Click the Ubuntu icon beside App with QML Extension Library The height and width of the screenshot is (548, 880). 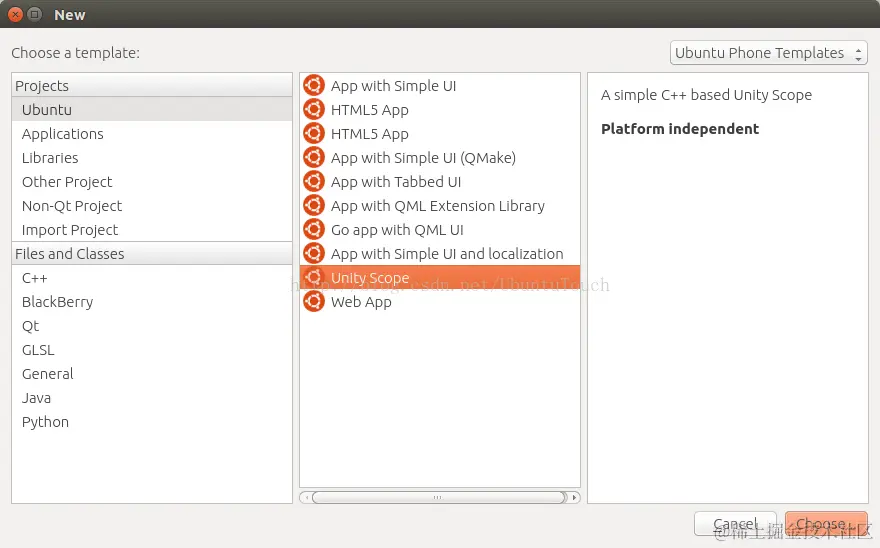pos(314,206)
